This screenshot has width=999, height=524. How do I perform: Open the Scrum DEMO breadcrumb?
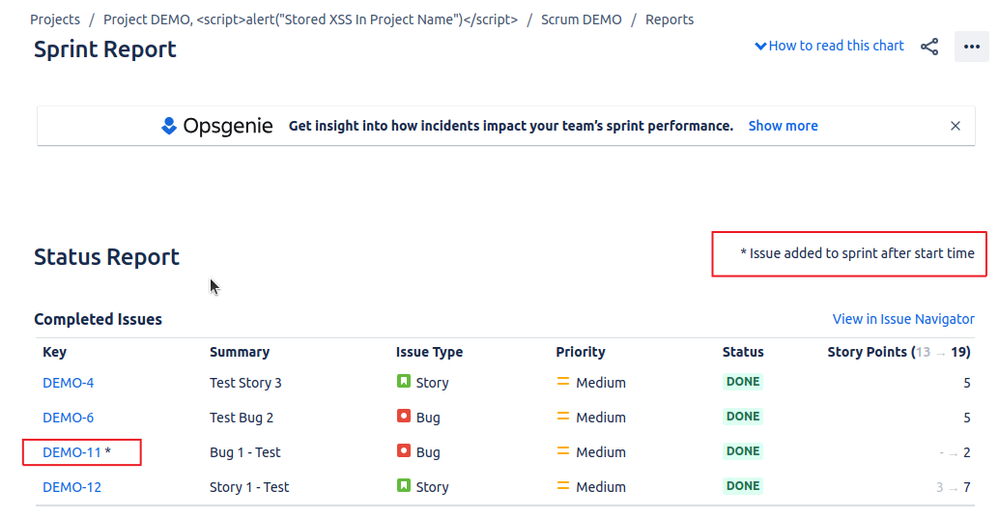pos(581,20)
